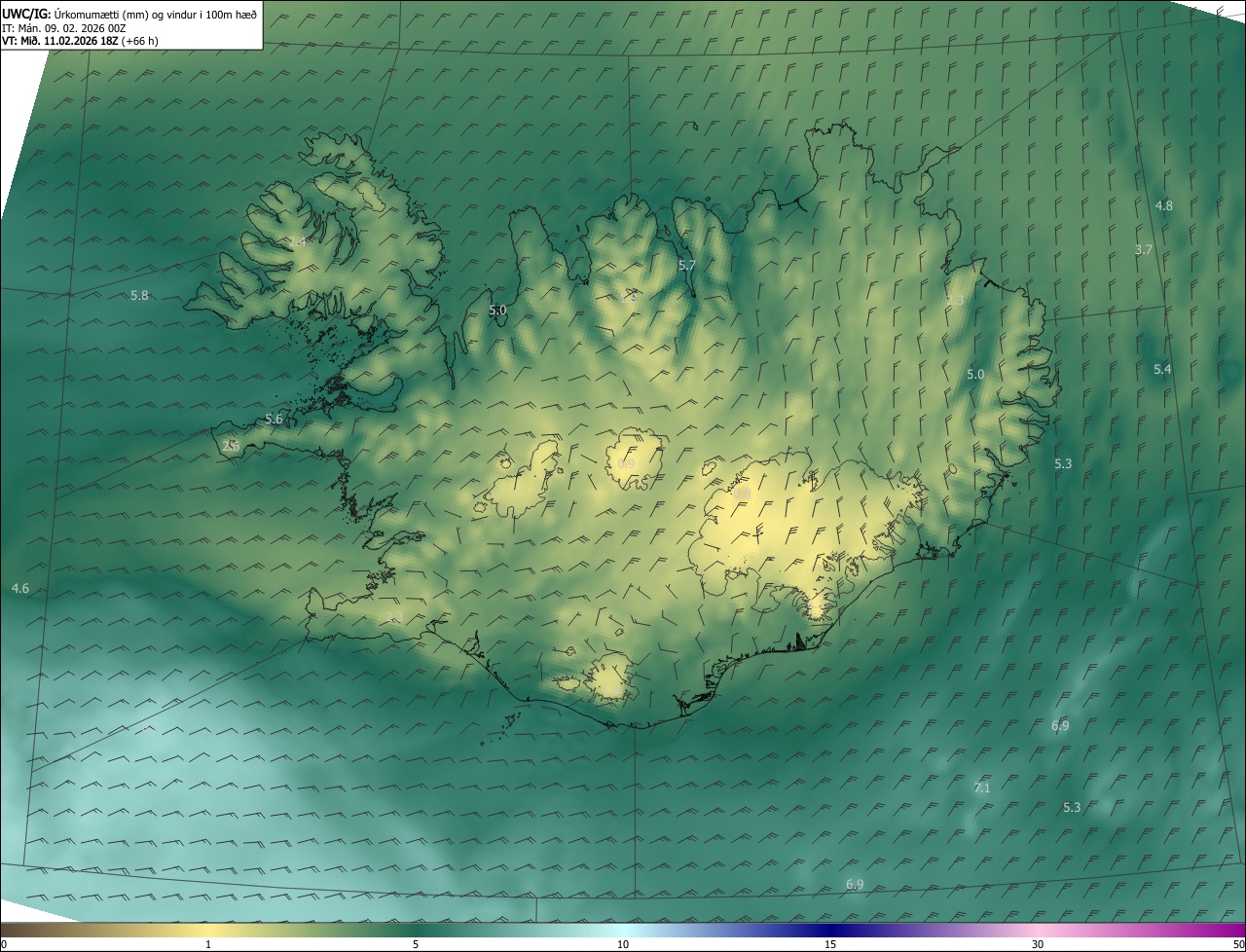Click the map value label "2.4"

[x=298, y=241]
